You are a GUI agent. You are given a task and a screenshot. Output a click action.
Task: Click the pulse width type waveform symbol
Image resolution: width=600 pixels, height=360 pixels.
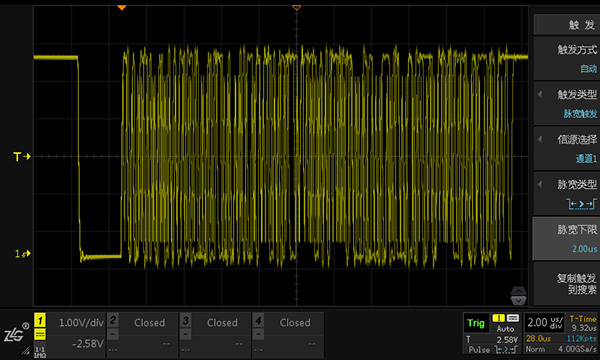[x=580, y=204]
